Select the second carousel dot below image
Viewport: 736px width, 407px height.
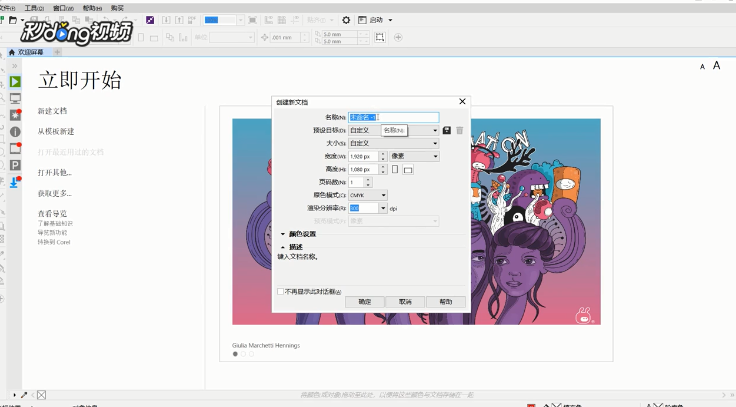click(243, 354)
